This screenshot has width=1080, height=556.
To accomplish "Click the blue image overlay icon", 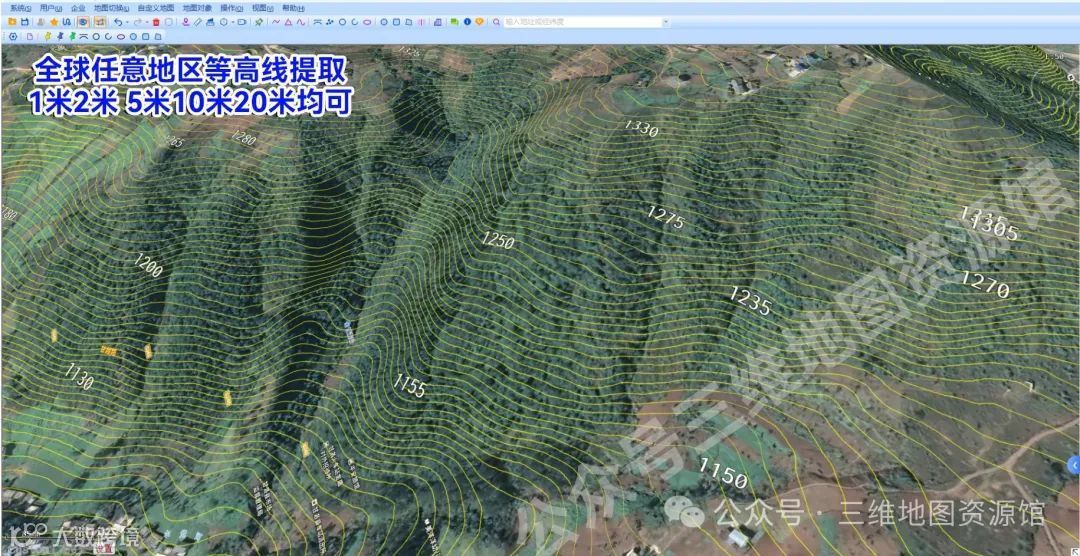I will 210,22.
